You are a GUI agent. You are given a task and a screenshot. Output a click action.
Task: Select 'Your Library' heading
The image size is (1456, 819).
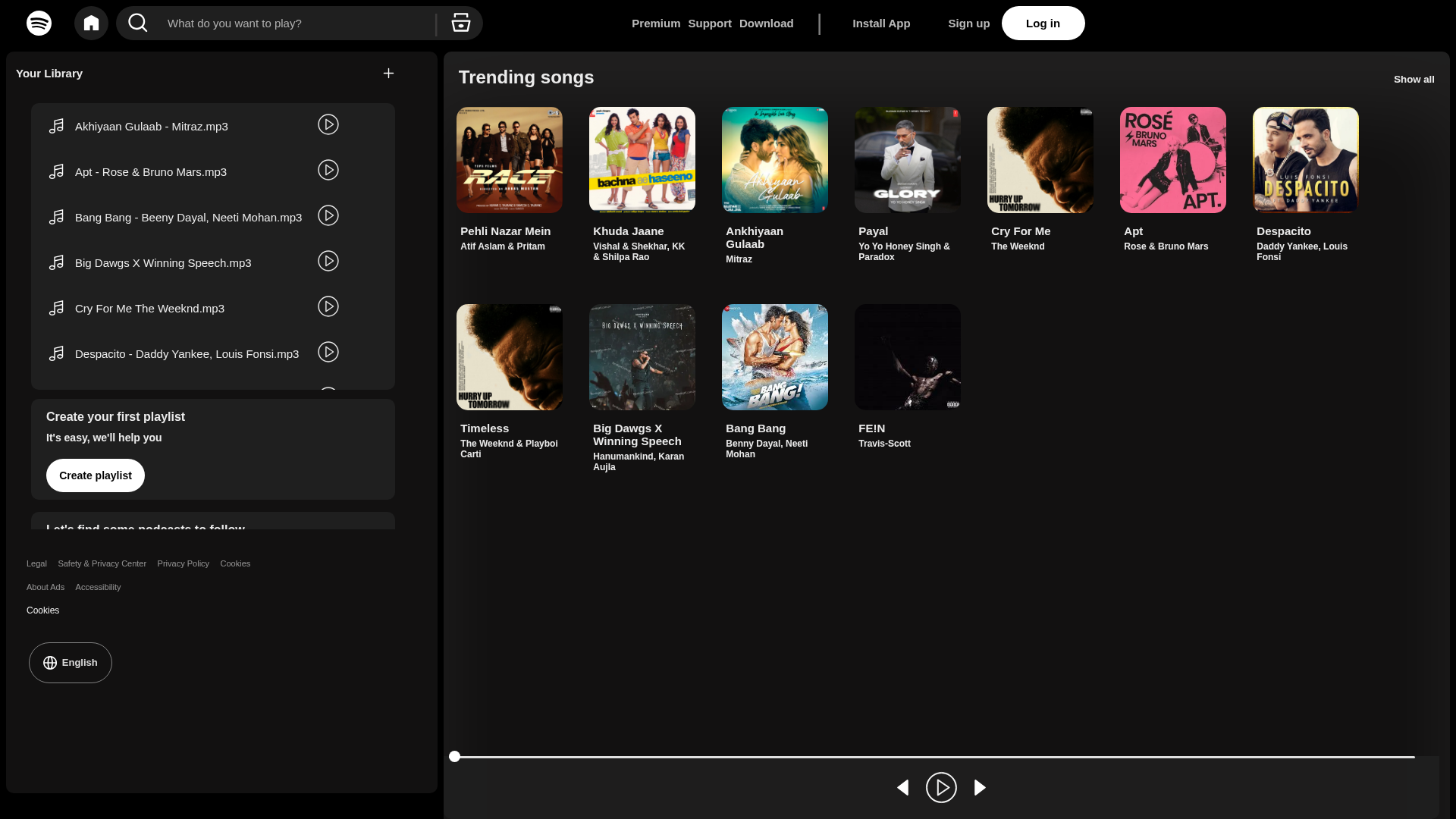(49, 74)
